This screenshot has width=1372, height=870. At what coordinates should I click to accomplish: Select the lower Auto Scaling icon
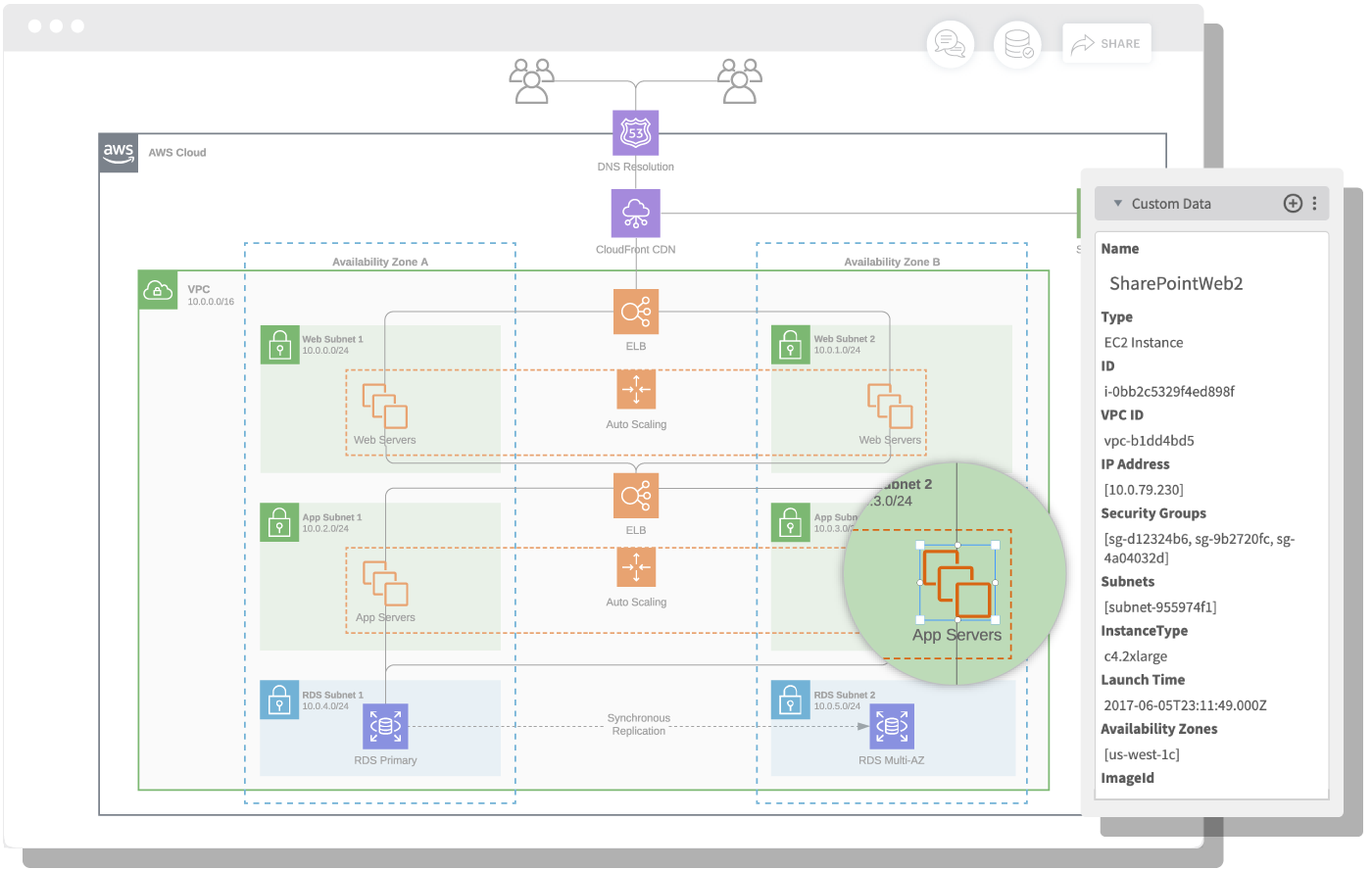(x=636, y=567)
